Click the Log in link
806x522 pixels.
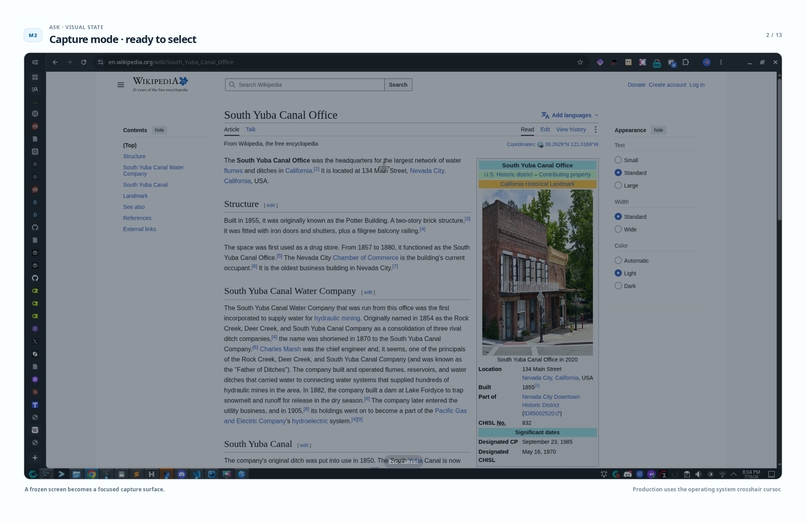click(x=697, y=85)
